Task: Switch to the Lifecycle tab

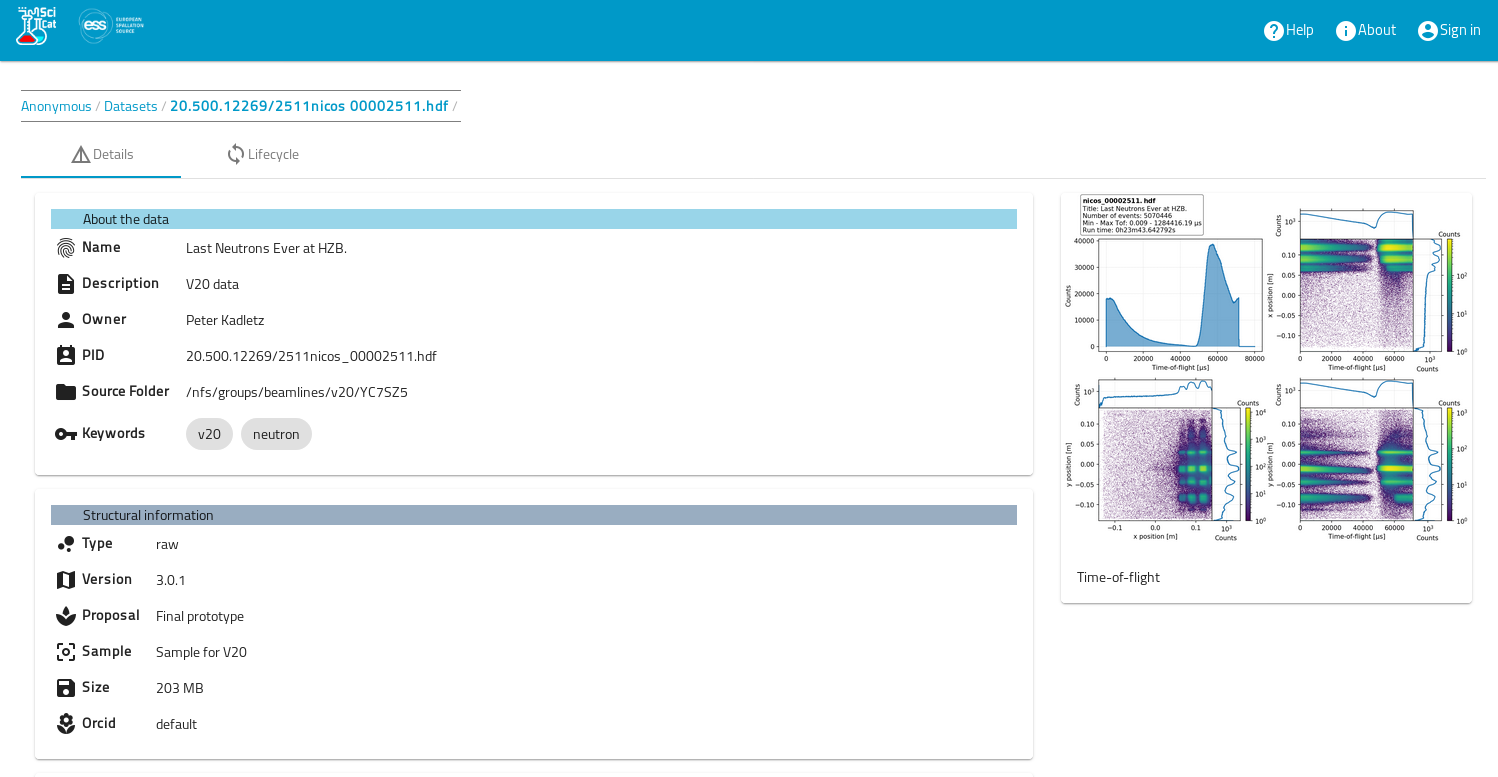Action: tap(262, 154)
